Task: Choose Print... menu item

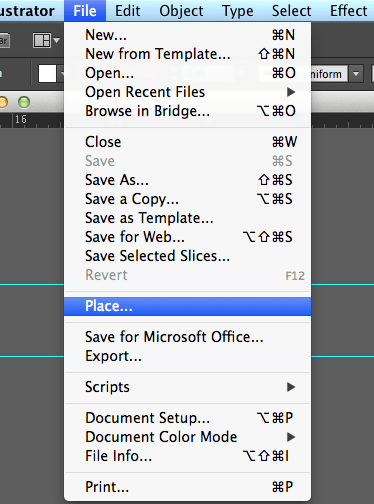Action: pos(187,487)
